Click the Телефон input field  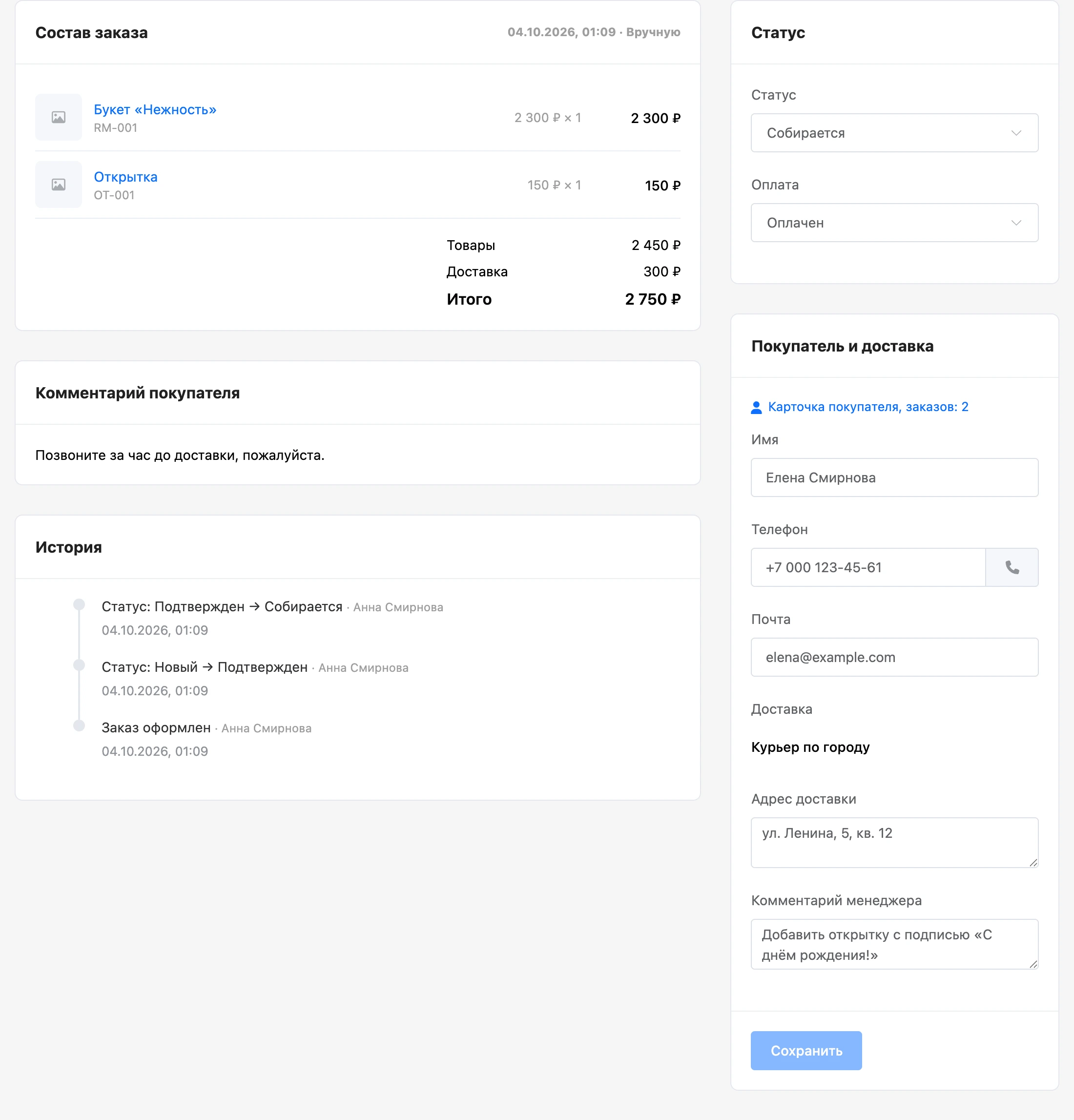[x=868, y=567]
